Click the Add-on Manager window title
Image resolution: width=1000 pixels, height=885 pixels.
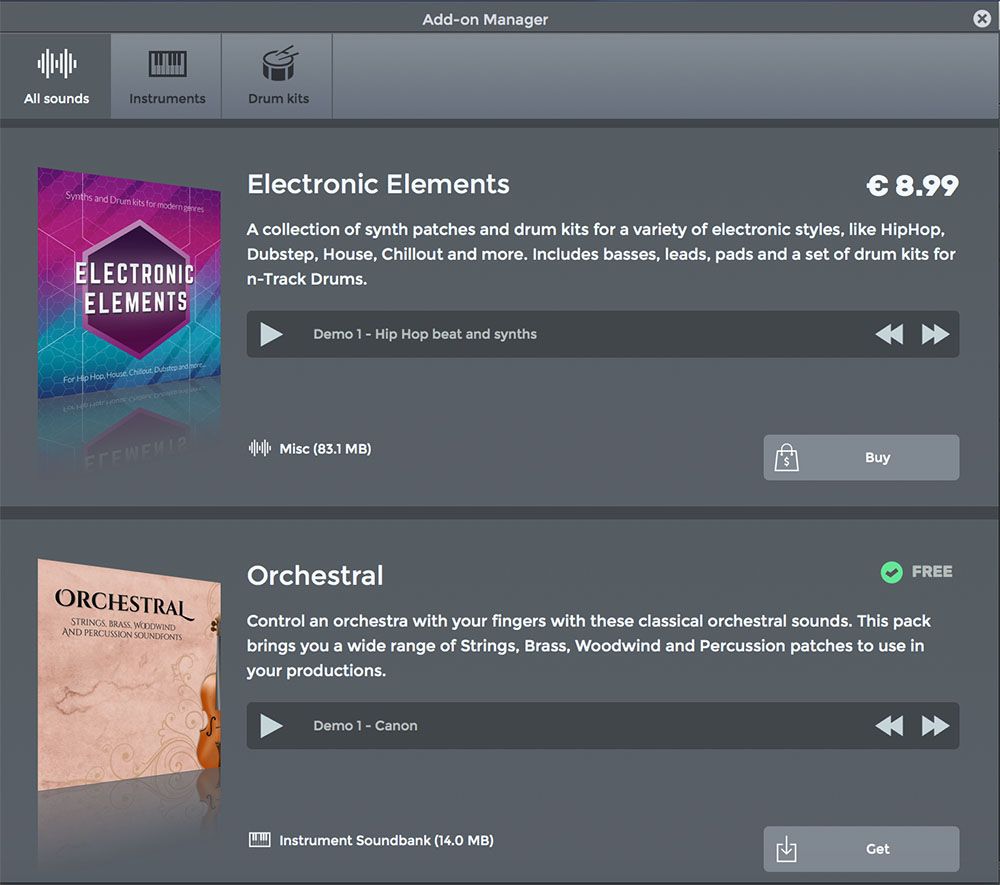coord(485,19)
